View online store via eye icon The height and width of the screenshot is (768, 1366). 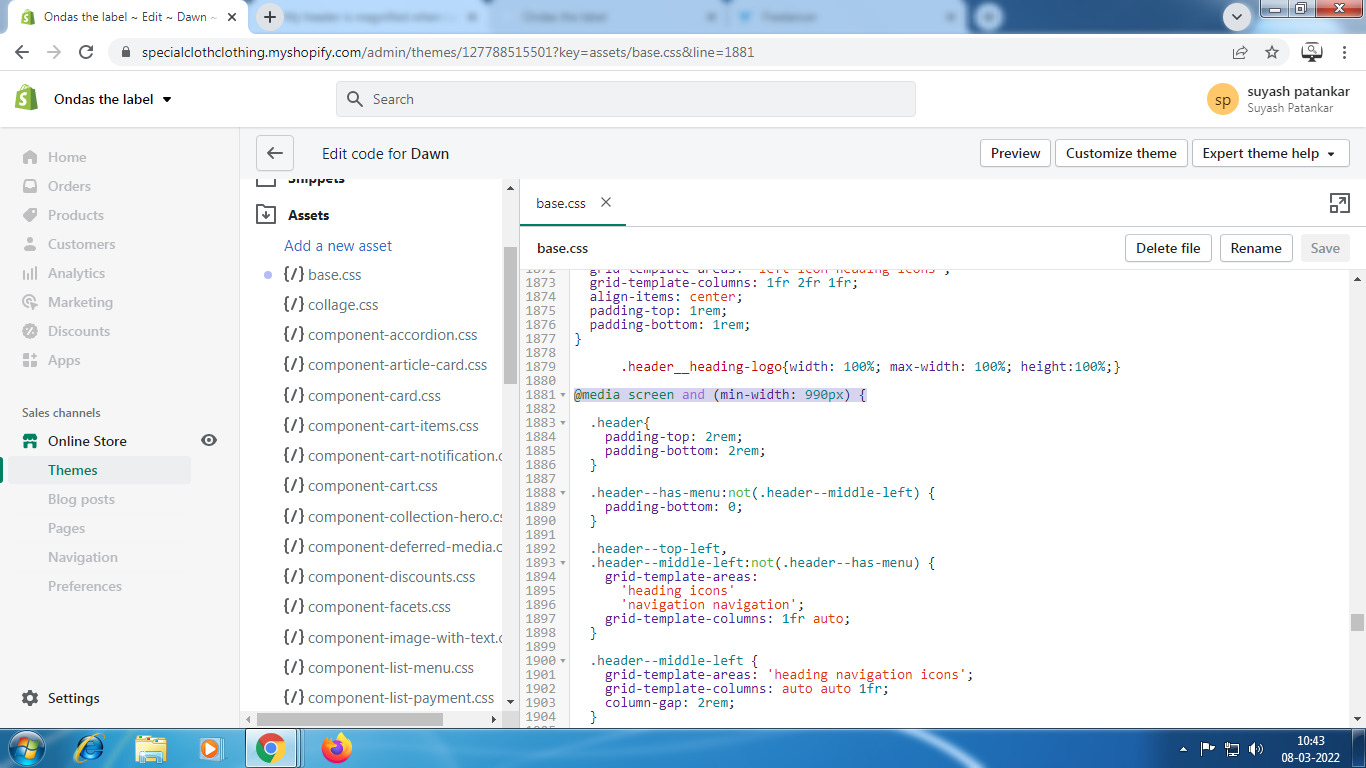tap(209, 440)
